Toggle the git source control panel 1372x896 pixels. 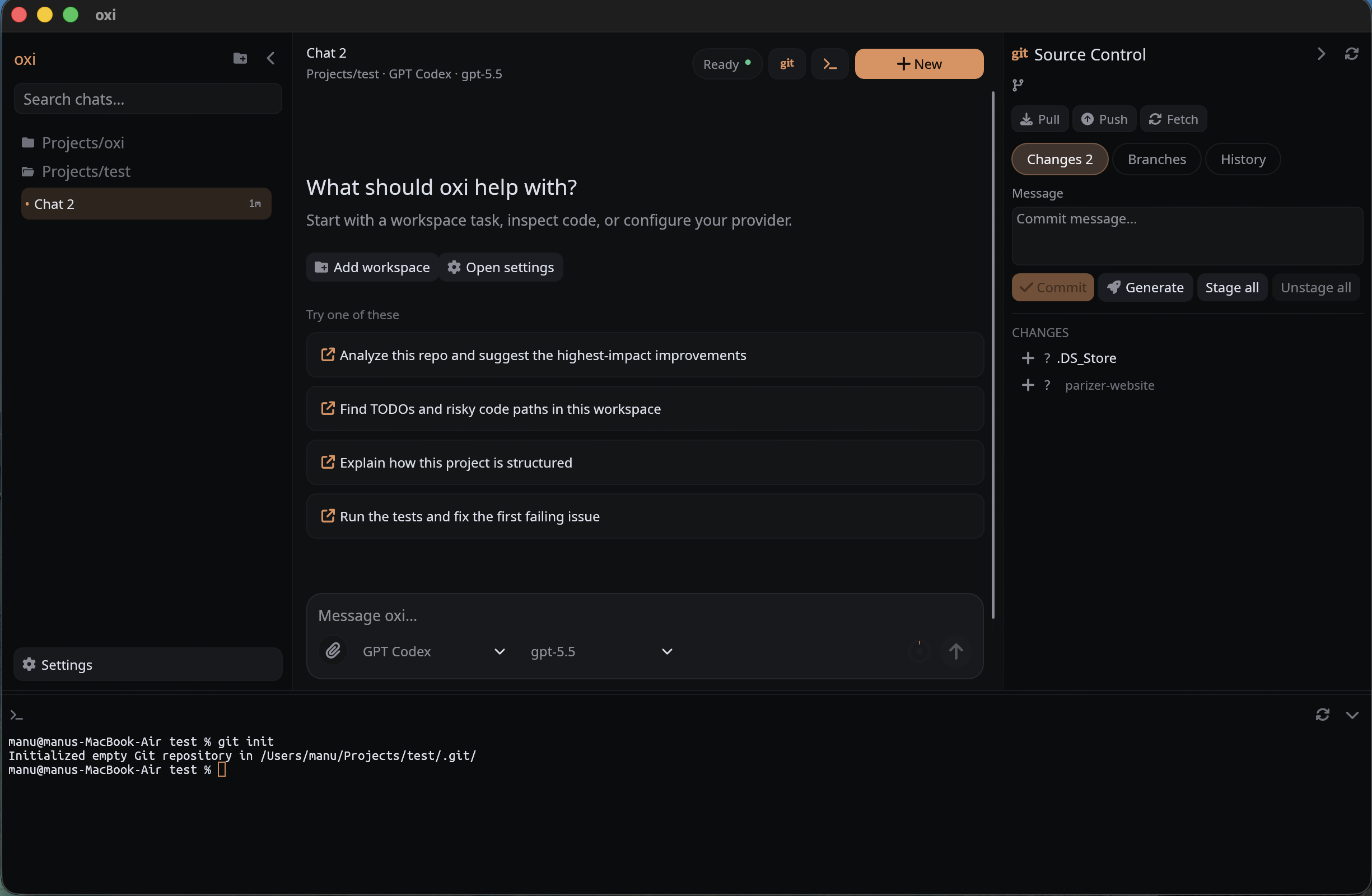point(787,64)
